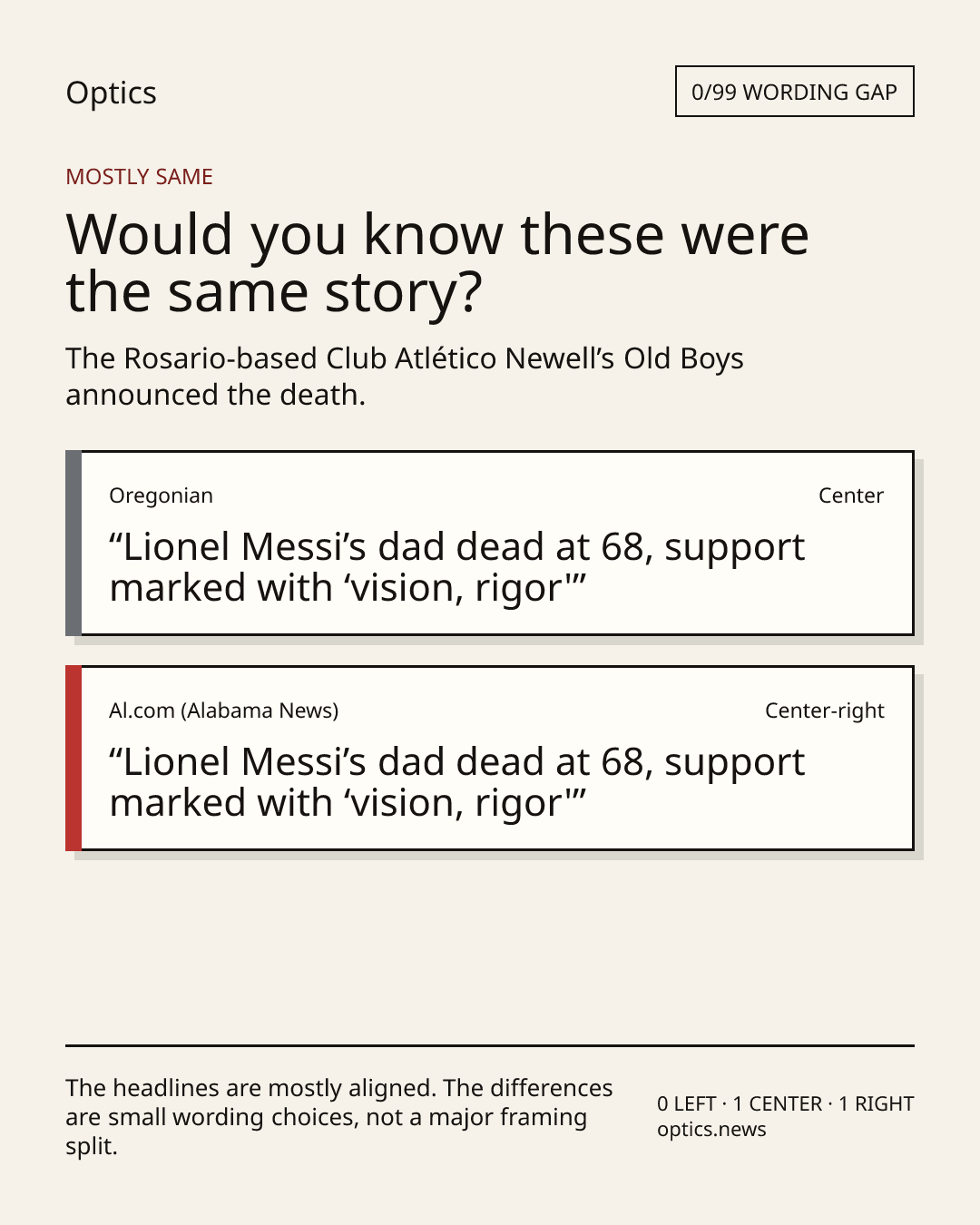Image resolution: width=980 pixels, height=1225 pixels.
Task: Click the 1 CENTER count
Action: [778, 1104]
